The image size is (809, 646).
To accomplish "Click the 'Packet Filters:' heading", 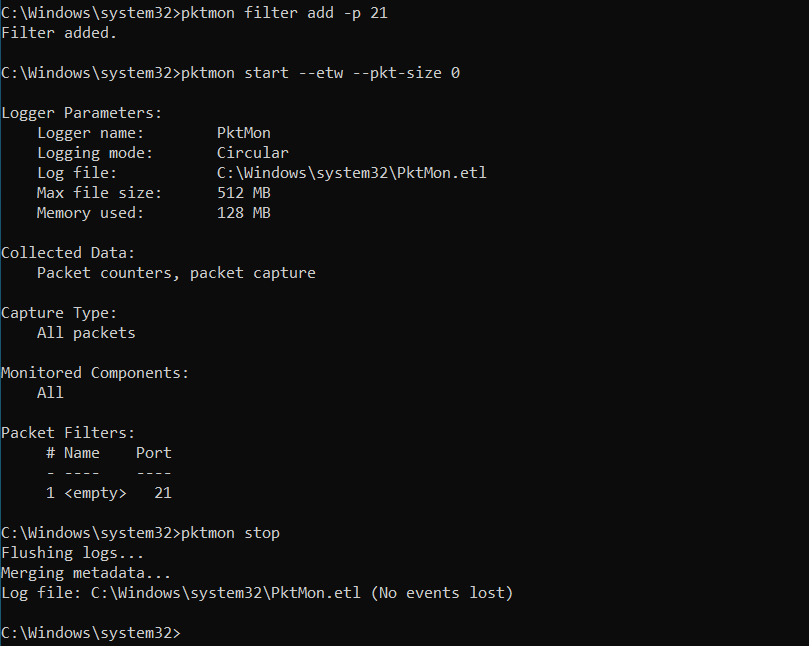I will [x=68, y=432].
